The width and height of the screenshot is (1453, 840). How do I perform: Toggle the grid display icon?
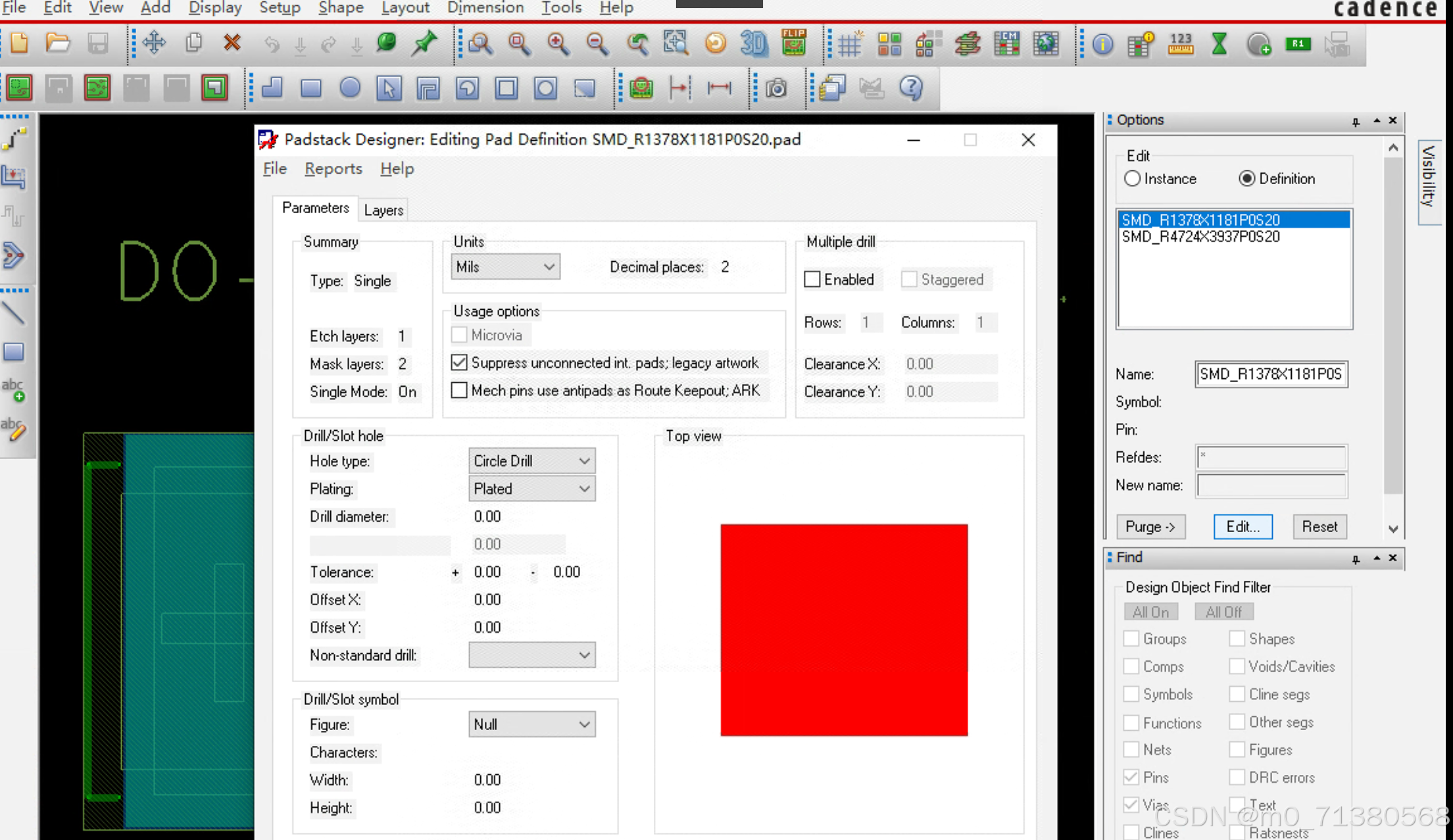pos(850,44)
